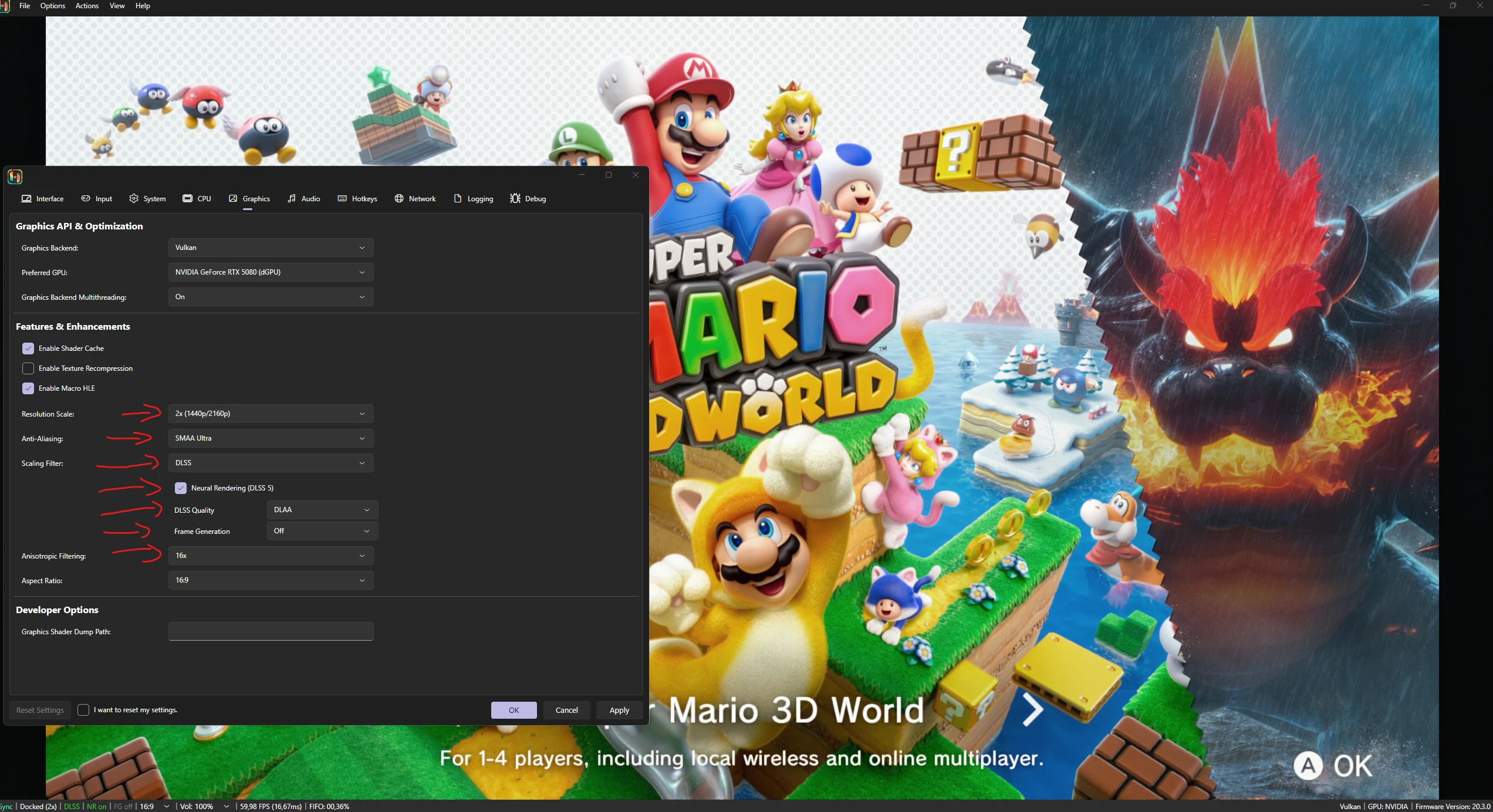Click the VSync status bar entry
Screen dimensions: 1493x812
[6, 807]
